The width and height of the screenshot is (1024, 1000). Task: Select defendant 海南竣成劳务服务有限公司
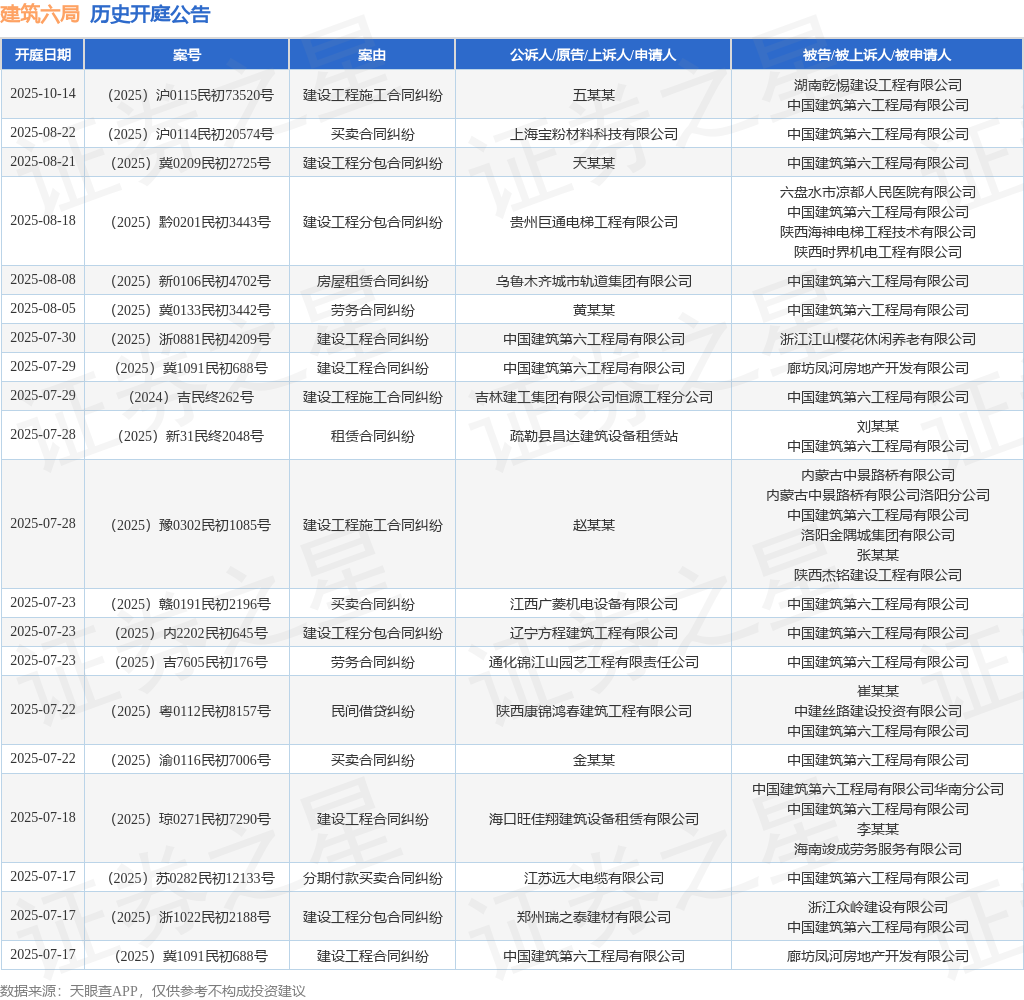878,849
